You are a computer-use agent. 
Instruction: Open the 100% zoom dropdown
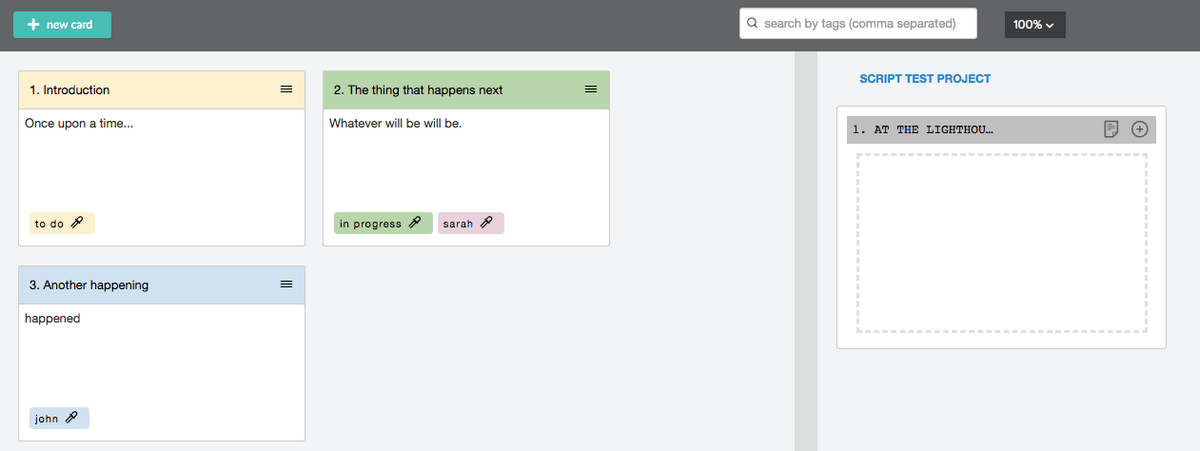pyautogui.click(x=1034, y=24)
